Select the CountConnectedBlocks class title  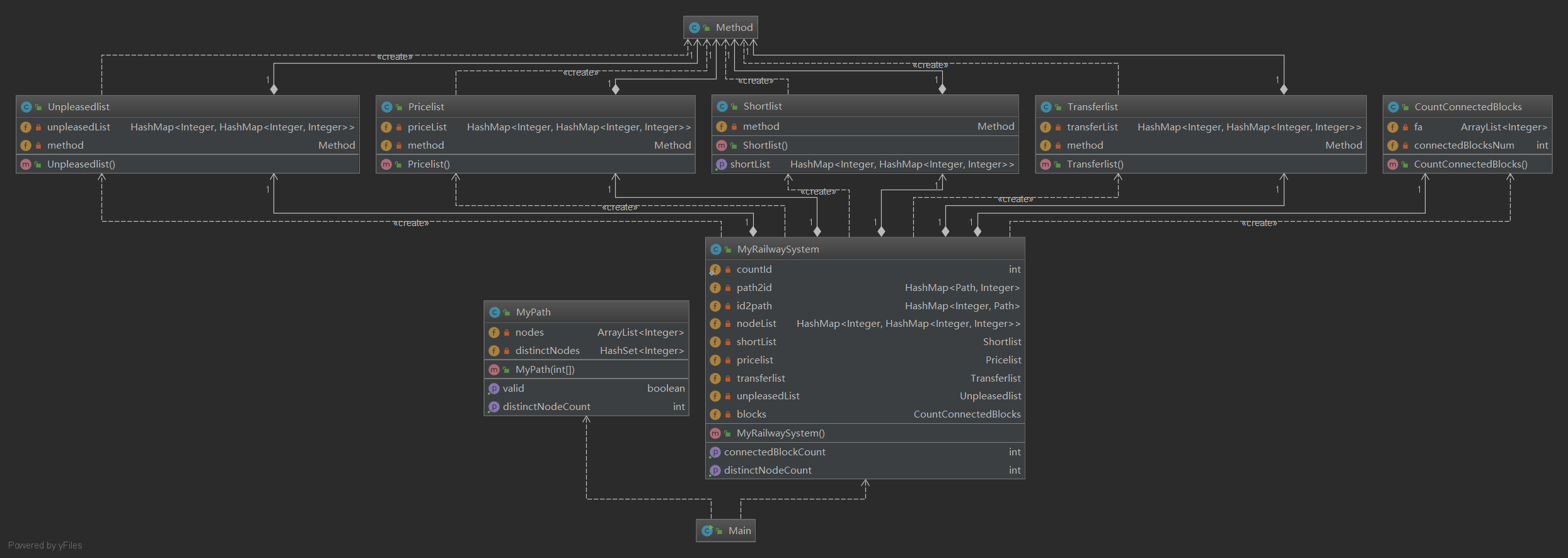(1467, 107)
